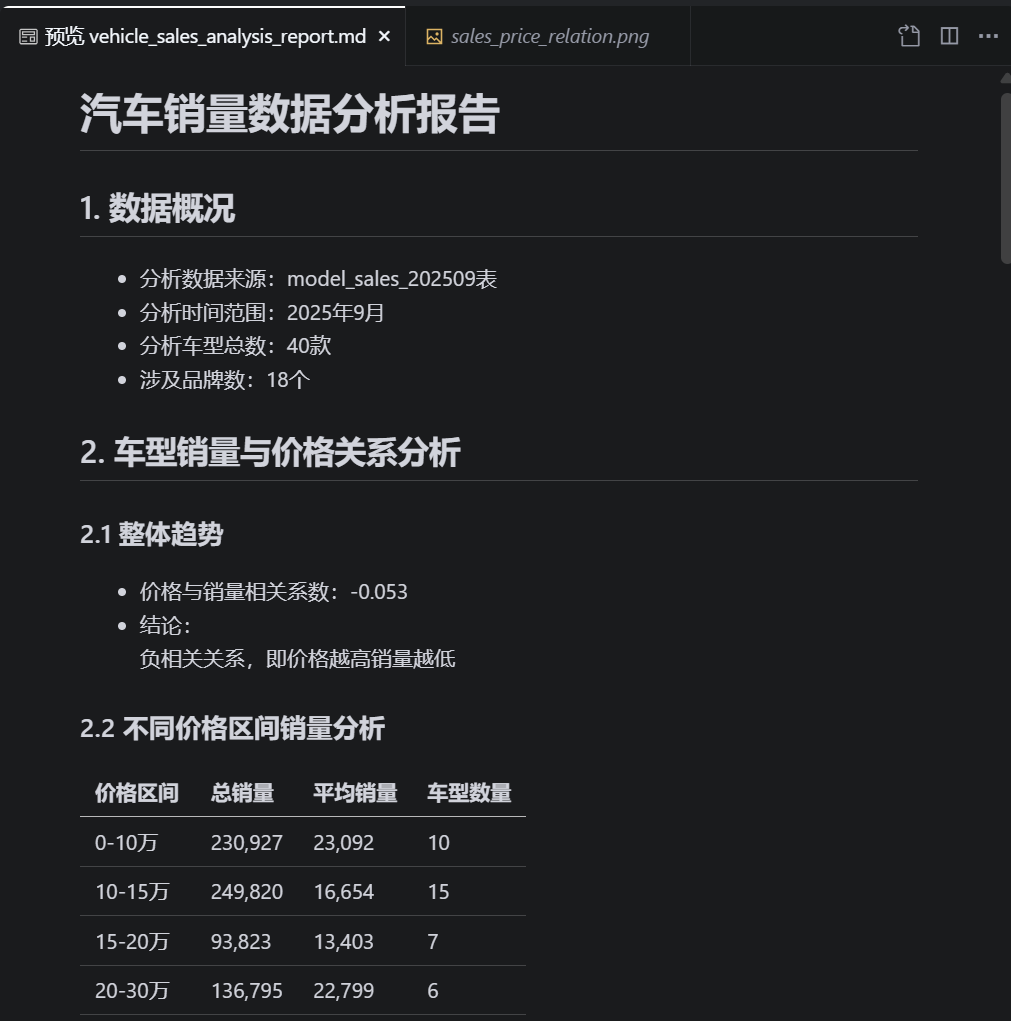Click the heading 汽车销量数据分析报告

click(x=290, y=114)
